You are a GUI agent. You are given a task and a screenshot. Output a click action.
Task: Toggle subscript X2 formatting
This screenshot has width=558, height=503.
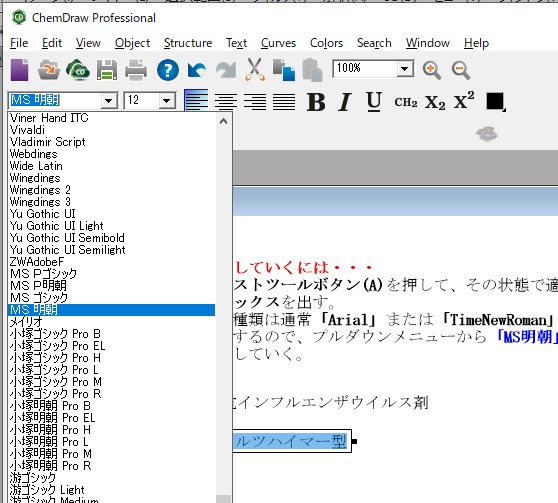click(435, 103)
